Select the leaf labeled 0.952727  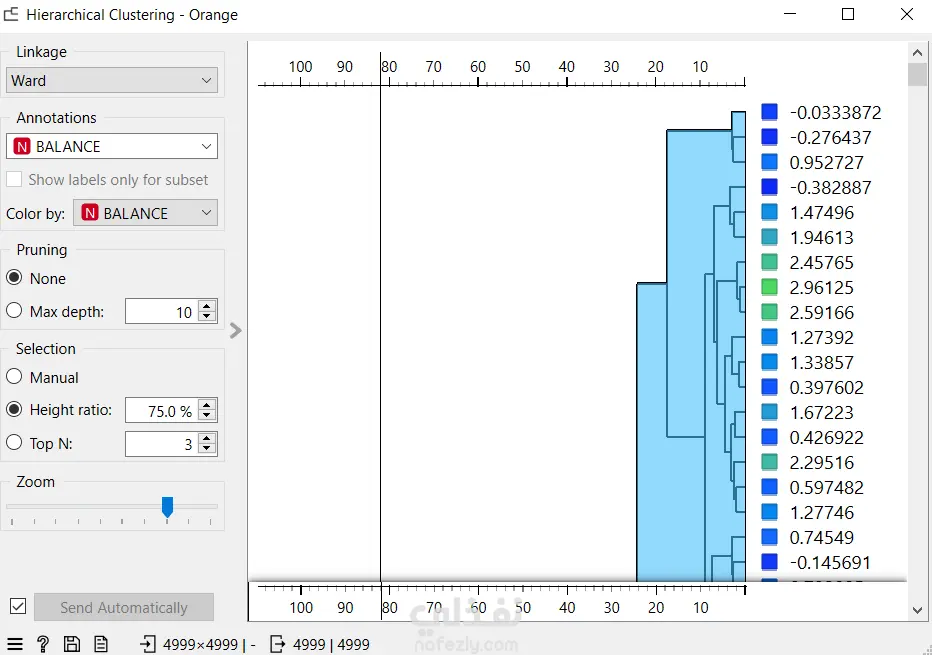pos(826,162)
